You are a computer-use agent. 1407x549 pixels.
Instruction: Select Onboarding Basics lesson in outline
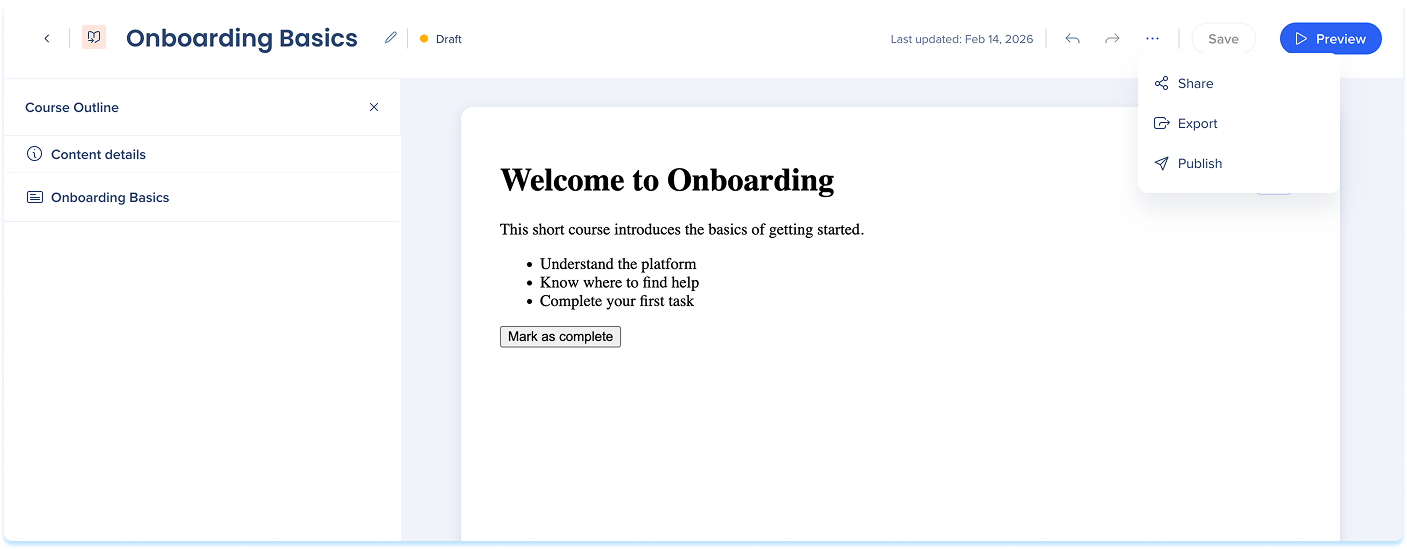tap(109, 197)
